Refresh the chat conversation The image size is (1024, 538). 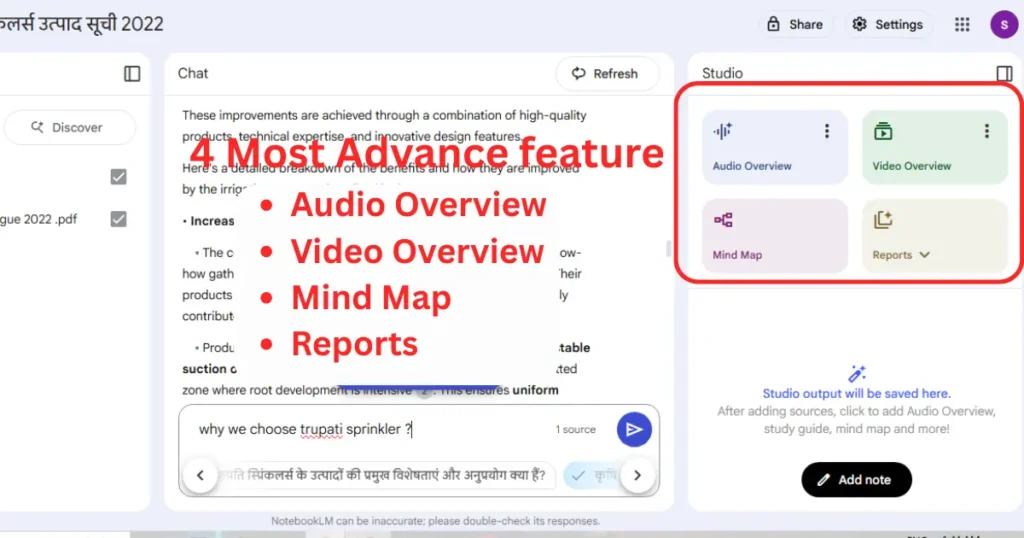[x=605, y=74]
